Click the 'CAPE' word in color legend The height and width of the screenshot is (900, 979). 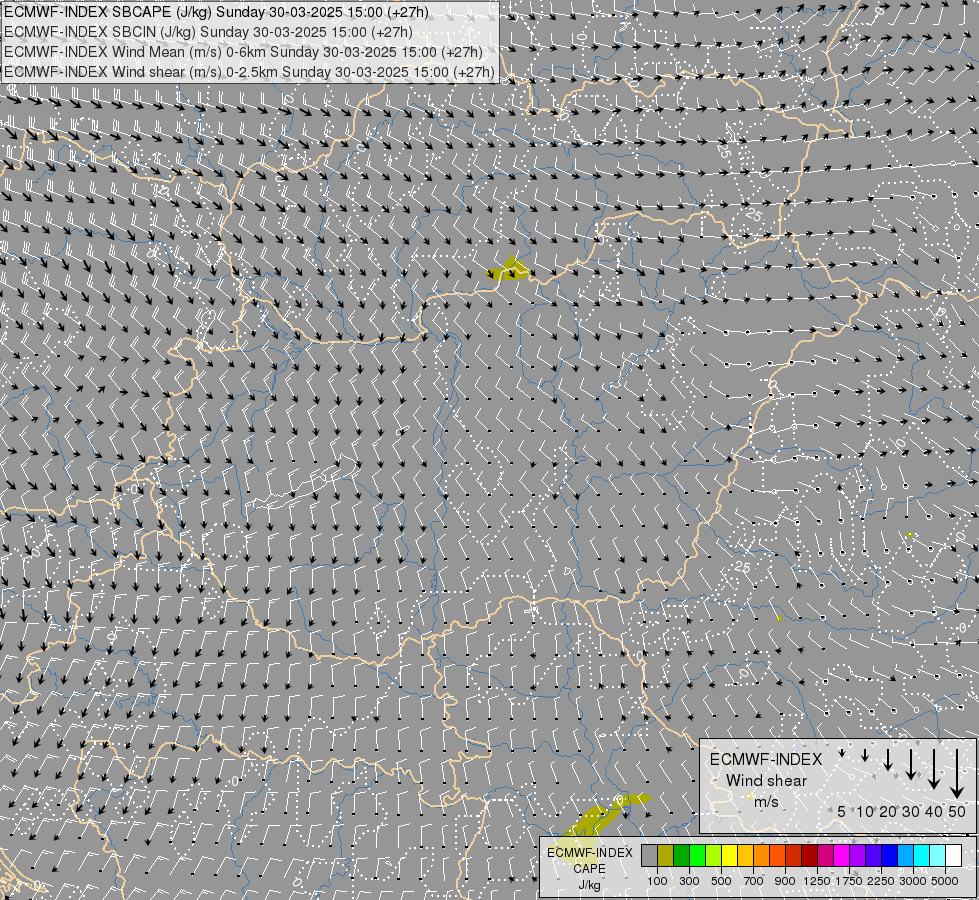click(589, 869)
